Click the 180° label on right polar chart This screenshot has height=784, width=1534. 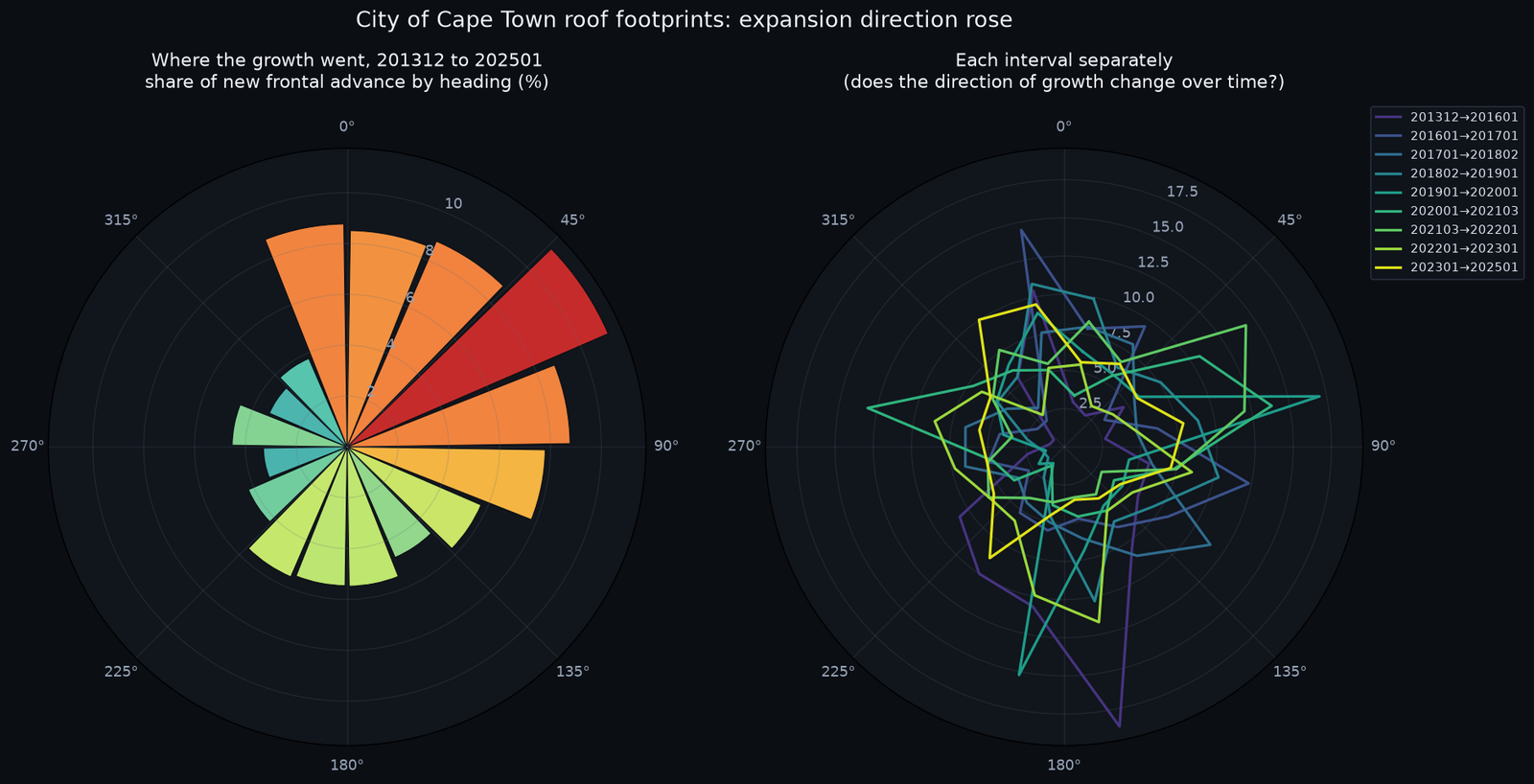pos(1064,765)
